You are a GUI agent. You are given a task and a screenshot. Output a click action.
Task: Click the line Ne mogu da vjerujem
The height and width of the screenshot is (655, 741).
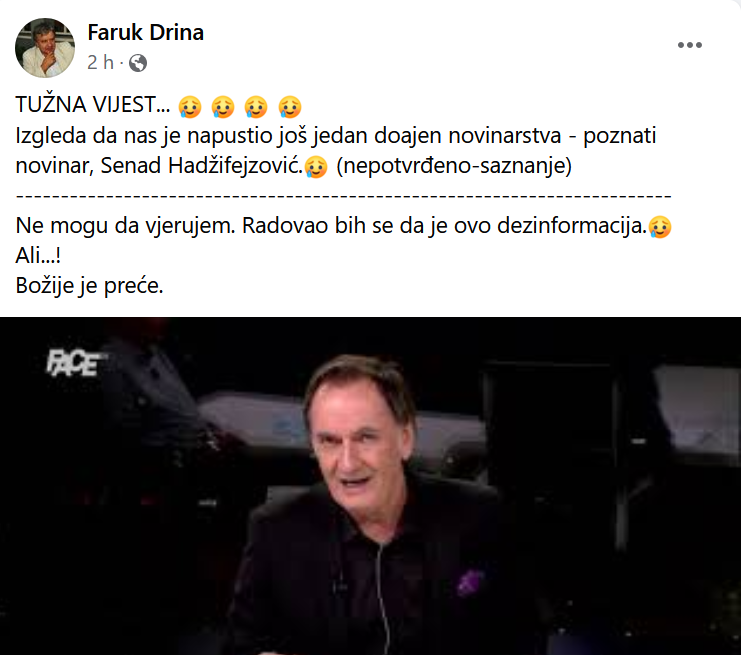click(x=125, y=226)
